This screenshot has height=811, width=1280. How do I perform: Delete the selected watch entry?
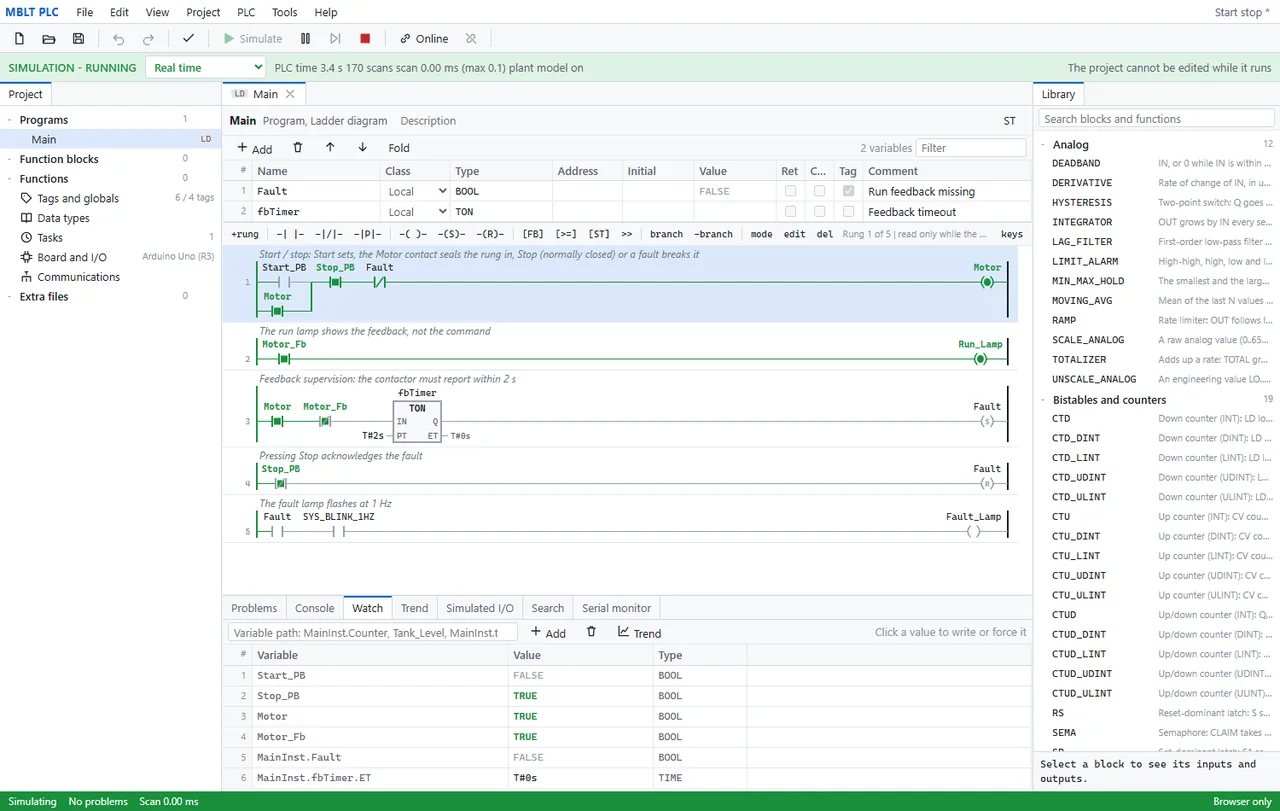pyautogui.click(x=591, y=632)
